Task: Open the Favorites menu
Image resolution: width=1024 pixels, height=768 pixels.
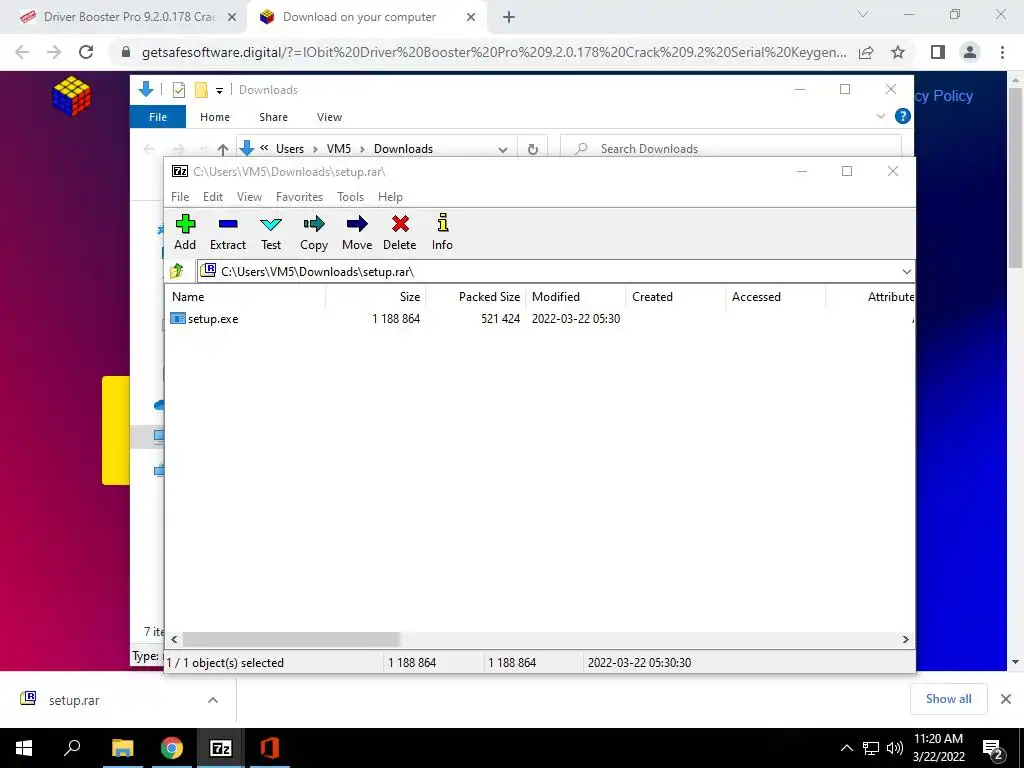Action: click(x=299, y=197)
